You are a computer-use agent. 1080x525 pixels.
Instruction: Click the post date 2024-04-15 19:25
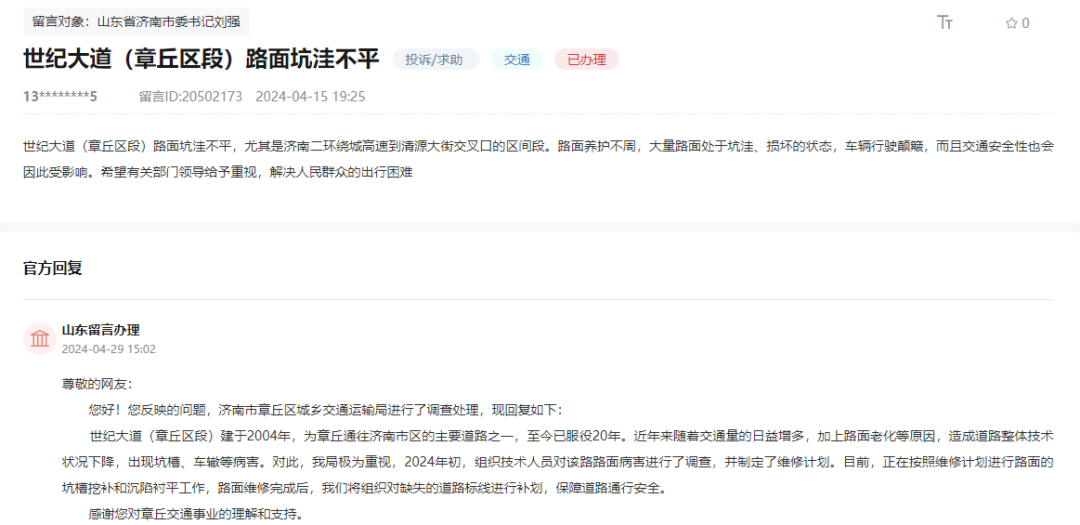click(310, 96)
